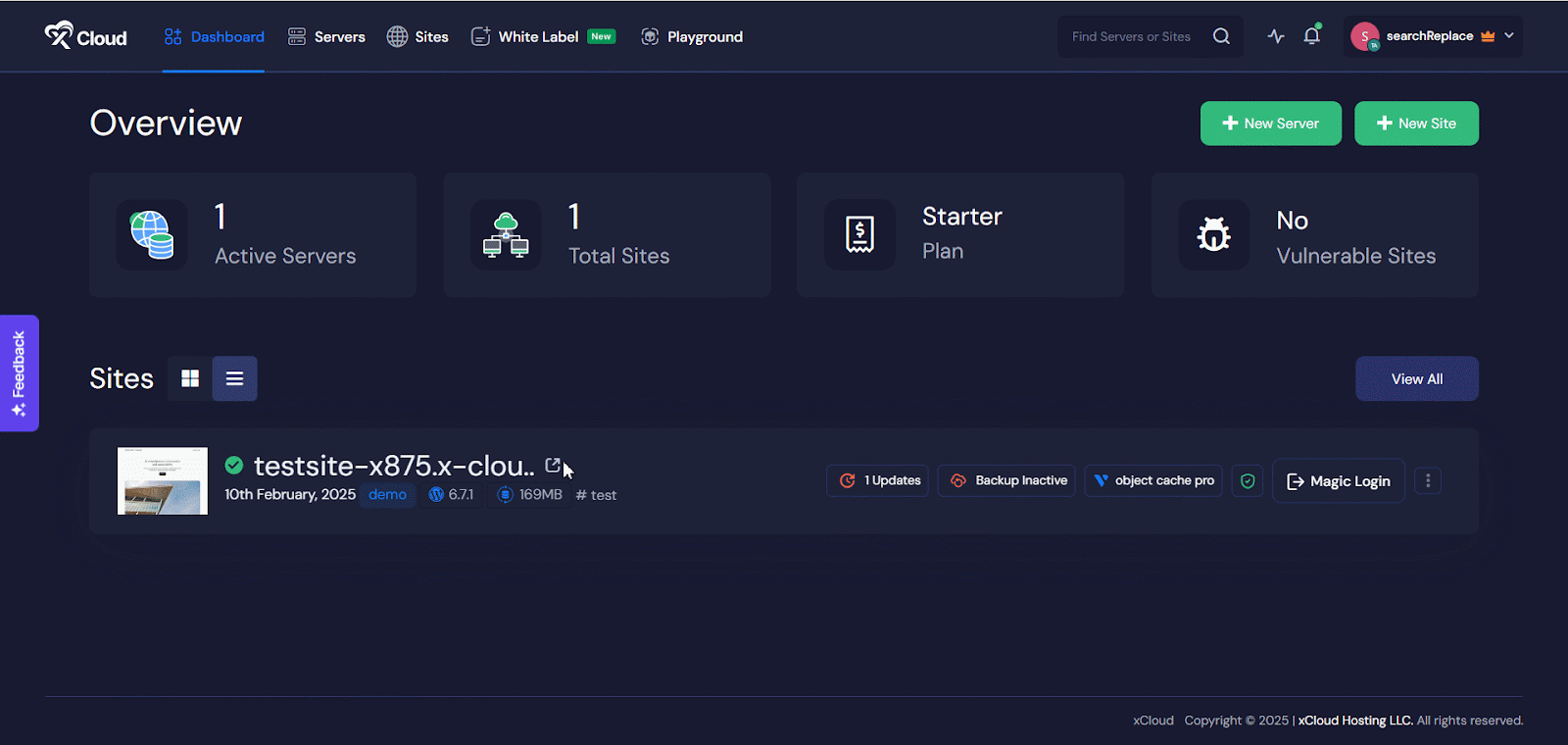This screenshot has height=745, width=1568.
Task: Switch Sites to grid view
Action: [x=190, y=378]
